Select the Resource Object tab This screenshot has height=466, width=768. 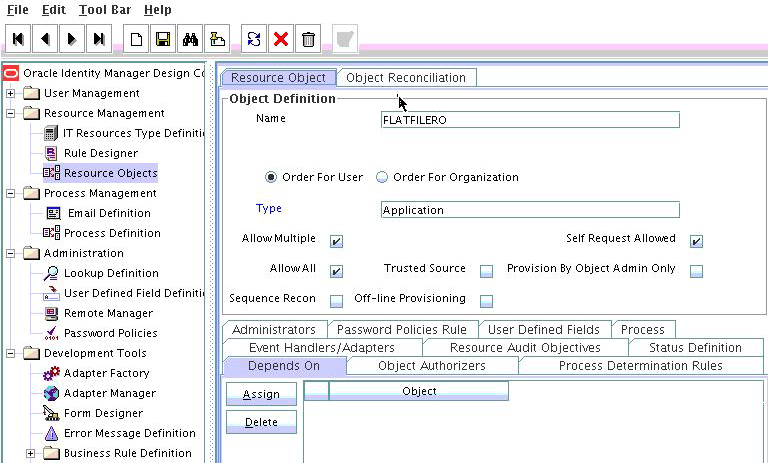(278, 77)
